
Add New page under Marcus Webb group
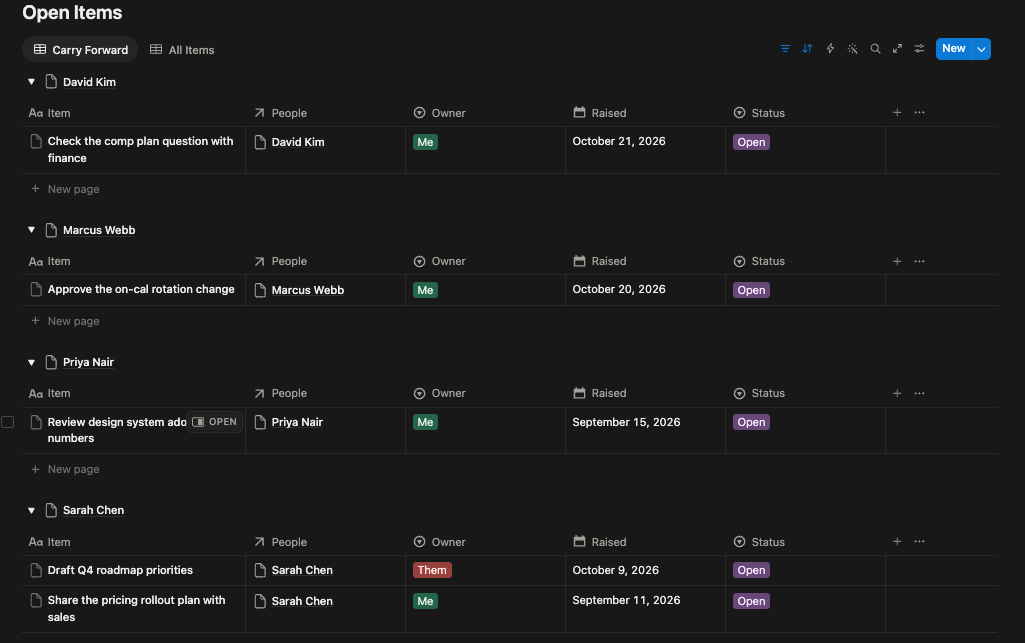click(x=65, y=321)
